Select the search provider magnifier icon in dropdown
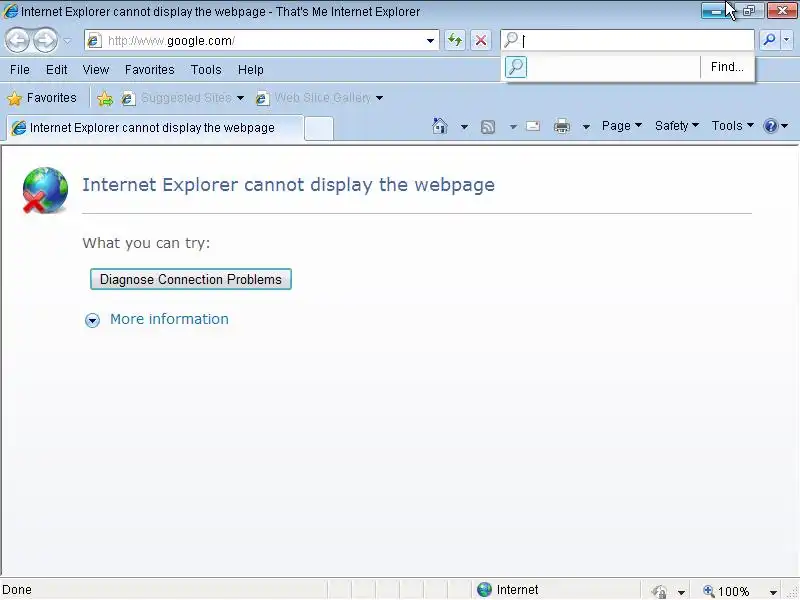 [x=516, y=67]
